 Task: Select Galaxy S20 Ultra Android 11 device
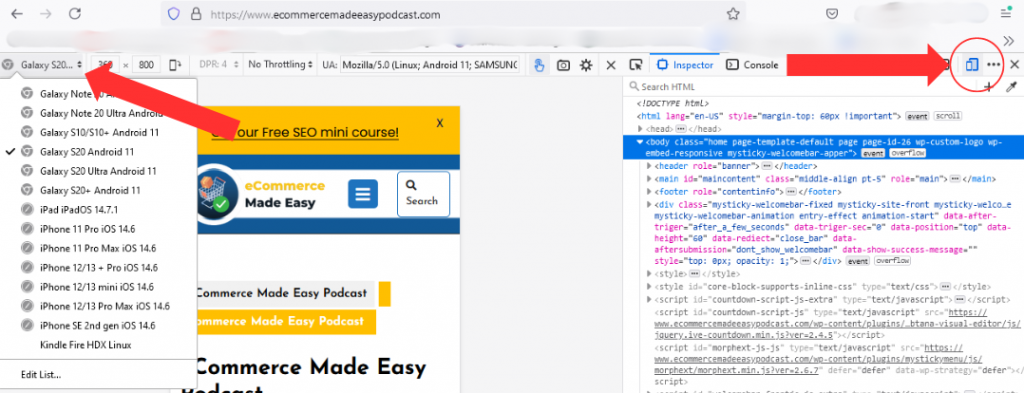(x=98, y=171)
